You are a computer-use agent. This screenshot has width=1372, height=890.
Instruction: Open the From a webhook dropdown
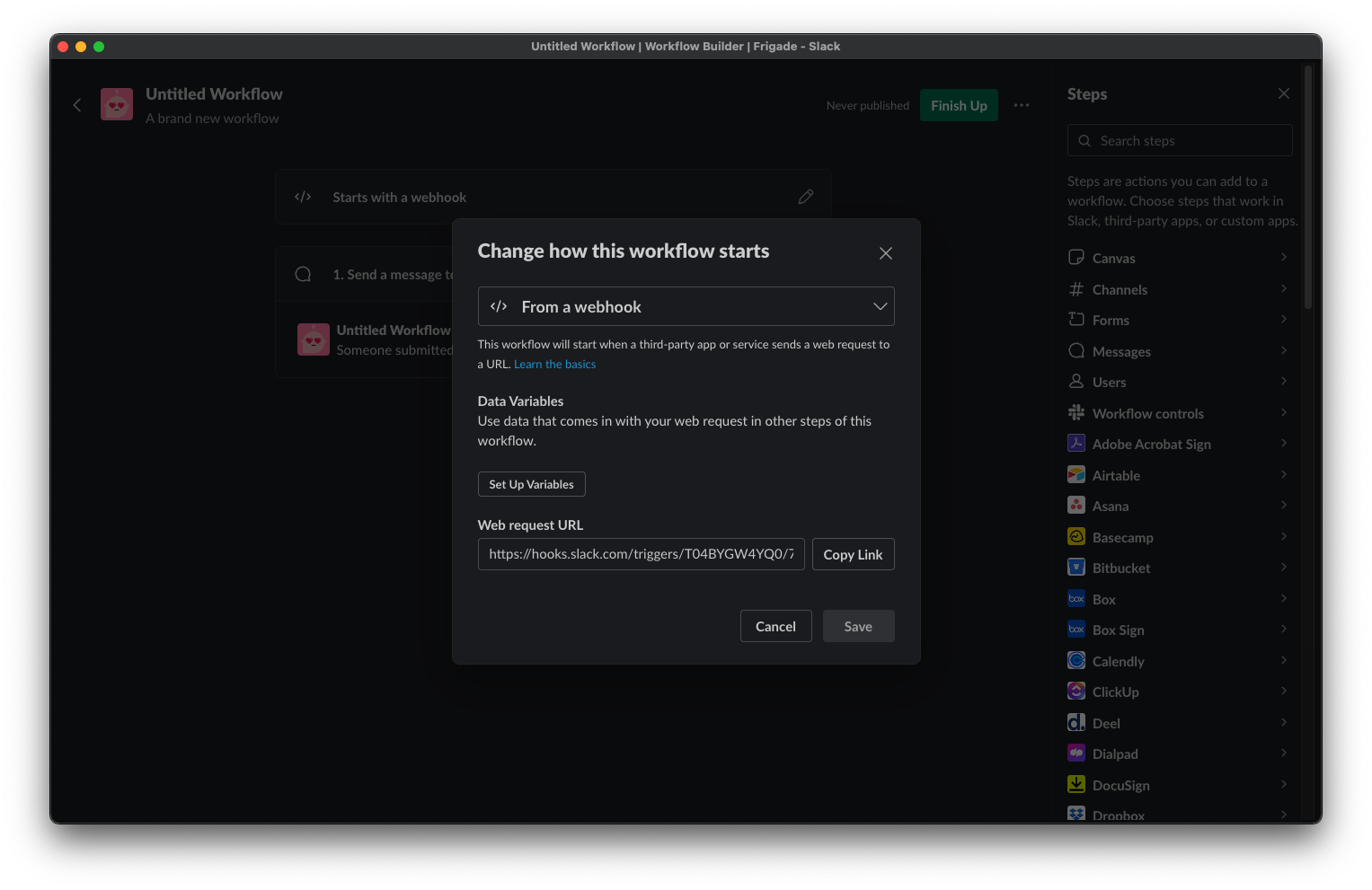686,306
